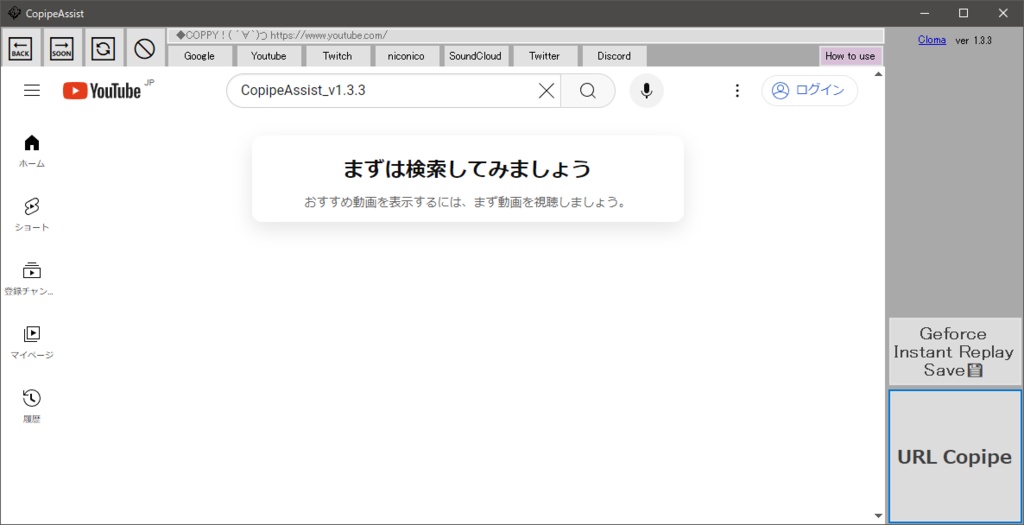Screen dimensions: 1024x525
Task: Switch to the Youtube shortcut tab
Action: [268, 56]
